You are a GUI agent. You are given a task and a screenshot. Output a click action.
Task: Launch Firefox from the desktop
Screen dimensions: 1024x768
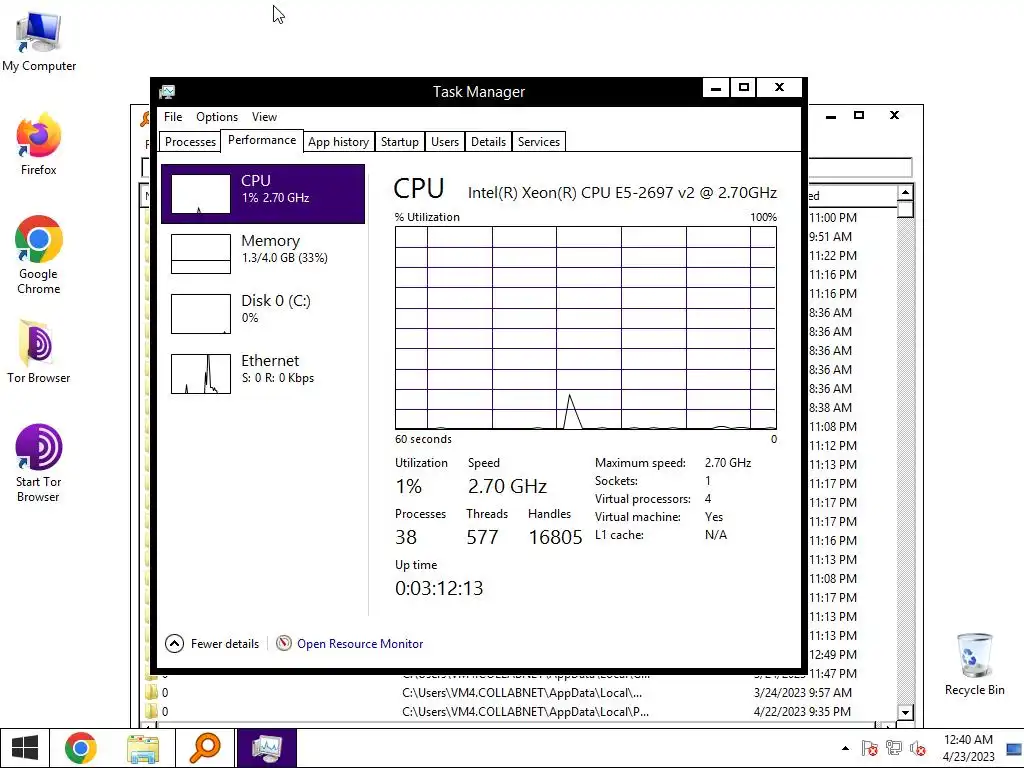(39, 144)
